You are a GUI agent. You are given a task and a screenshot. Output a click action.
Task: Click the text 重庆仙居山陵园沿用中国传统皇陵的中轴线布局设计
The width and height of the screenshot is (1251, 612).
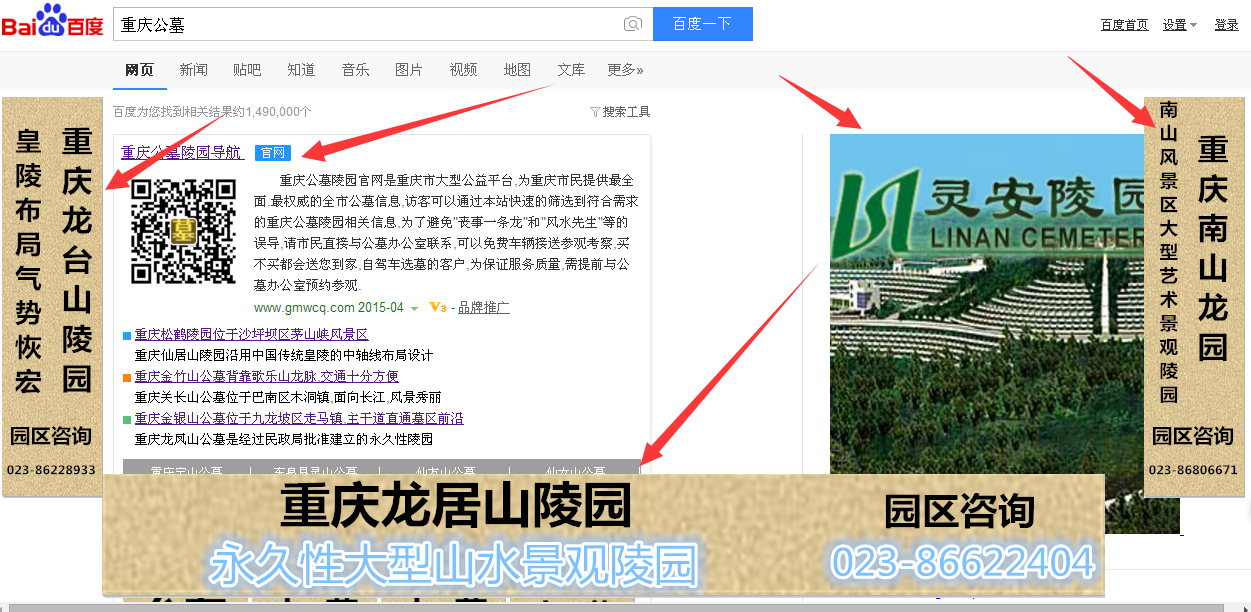tap(284, 355)
